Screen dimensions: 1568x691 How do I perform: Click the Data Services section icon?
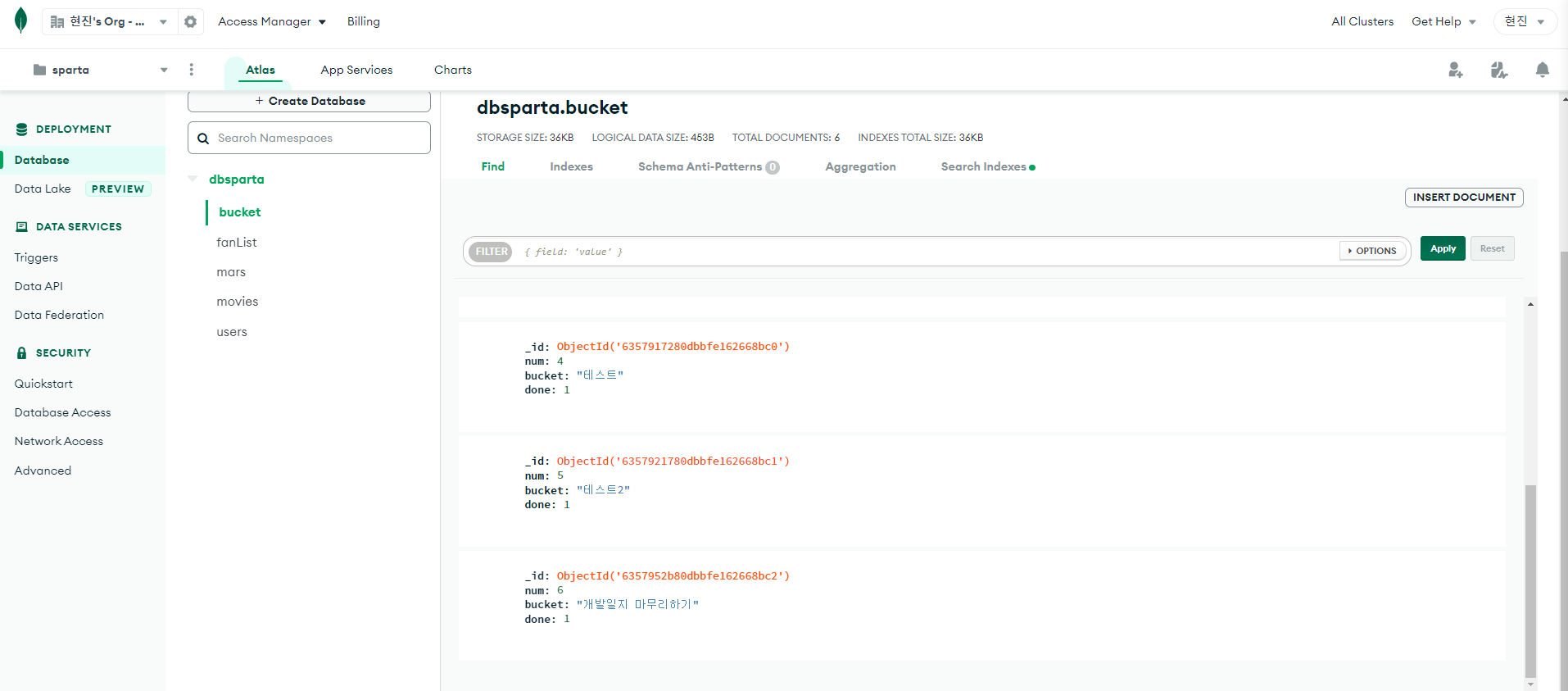[22, 227]
